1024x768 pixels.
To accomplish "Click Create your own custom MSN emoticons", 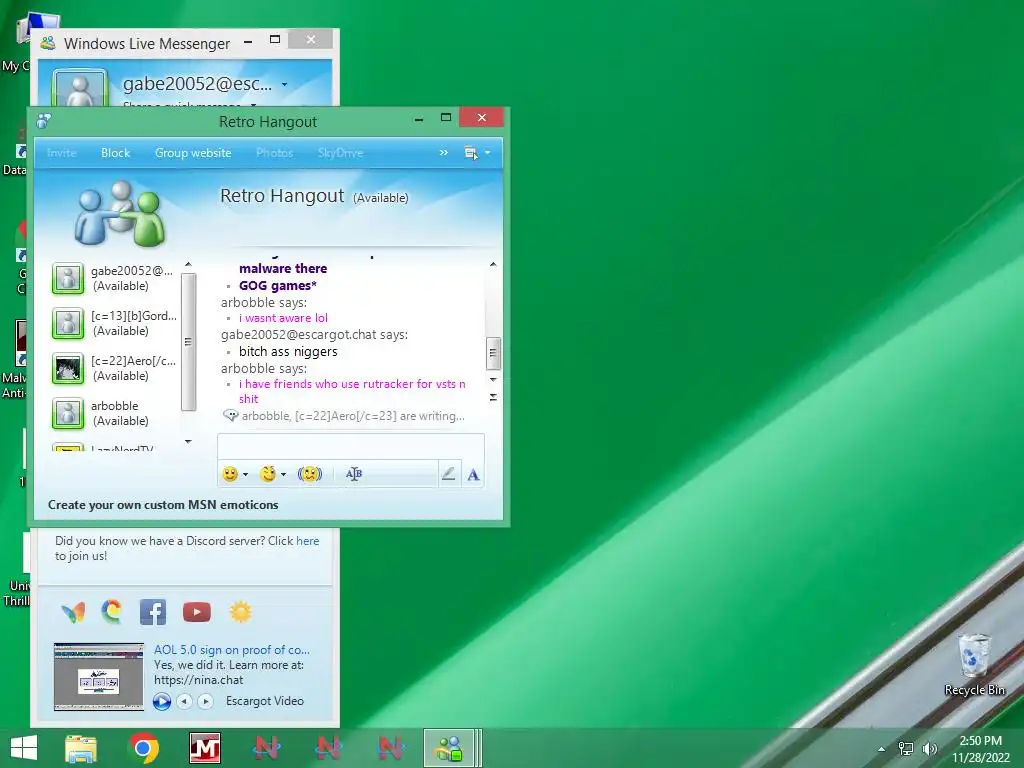I will pyautogui.click(x=163, y=505).
